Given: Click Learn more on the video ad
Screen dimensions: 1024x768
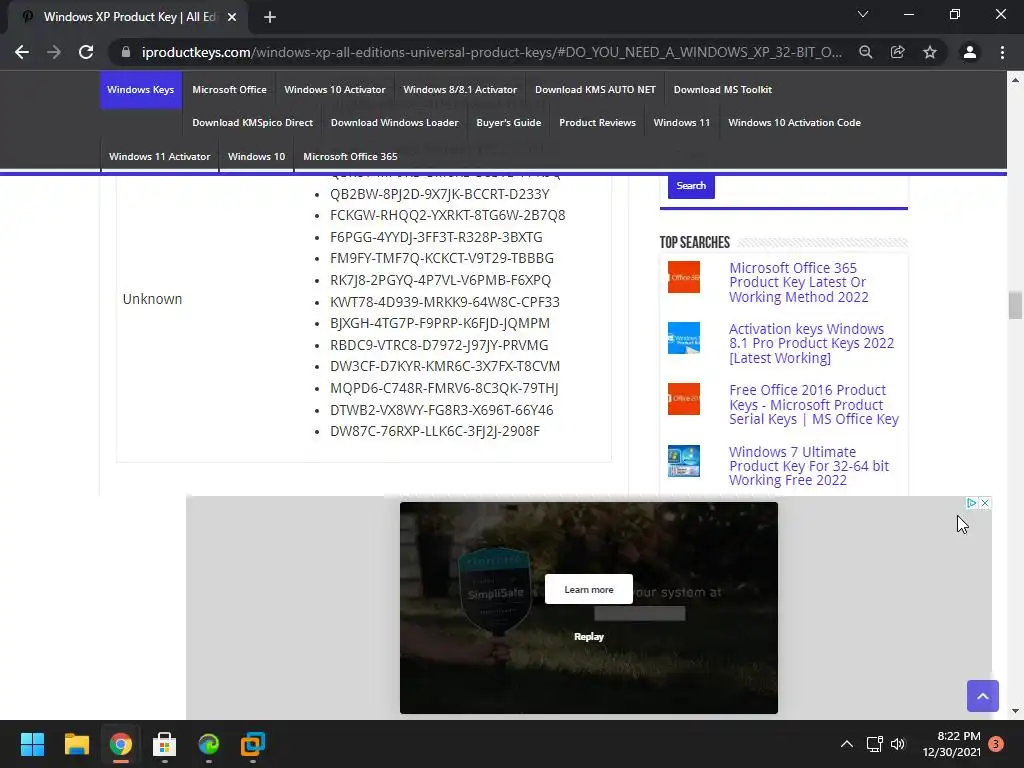Looking at the screenshot, I should 588,589.
